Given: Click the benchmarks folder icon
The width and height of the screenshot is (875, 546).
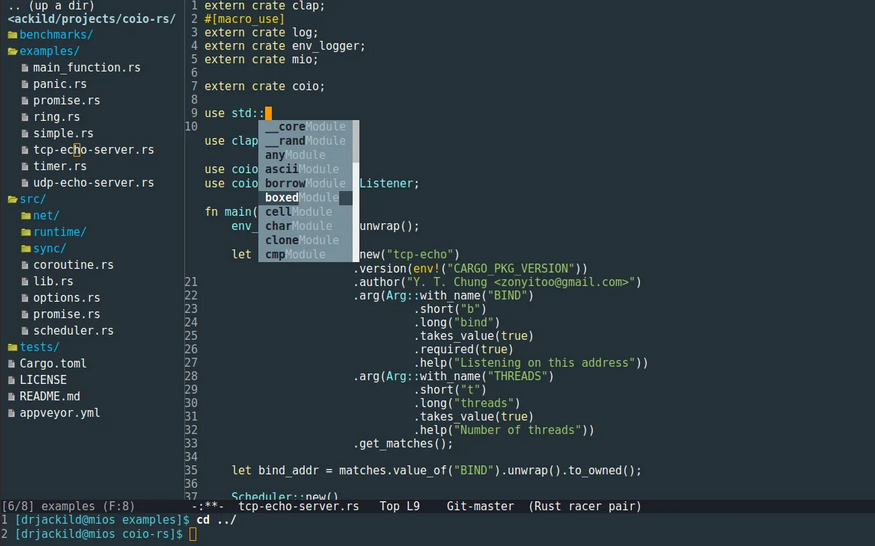Looking at the screenshot, I should tap(12, 35).
